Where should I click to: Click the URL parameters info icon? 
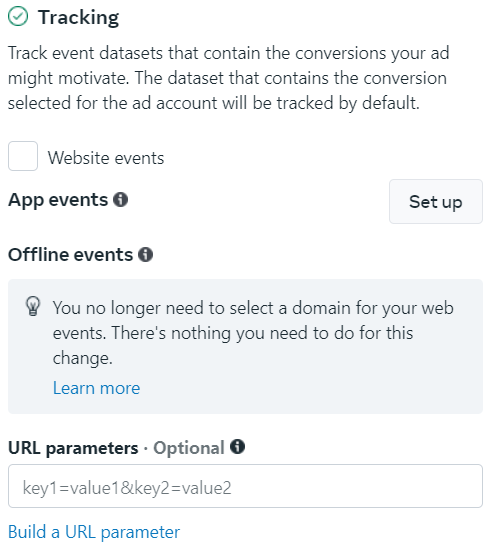pyautogui.click(x=237, y=447)
